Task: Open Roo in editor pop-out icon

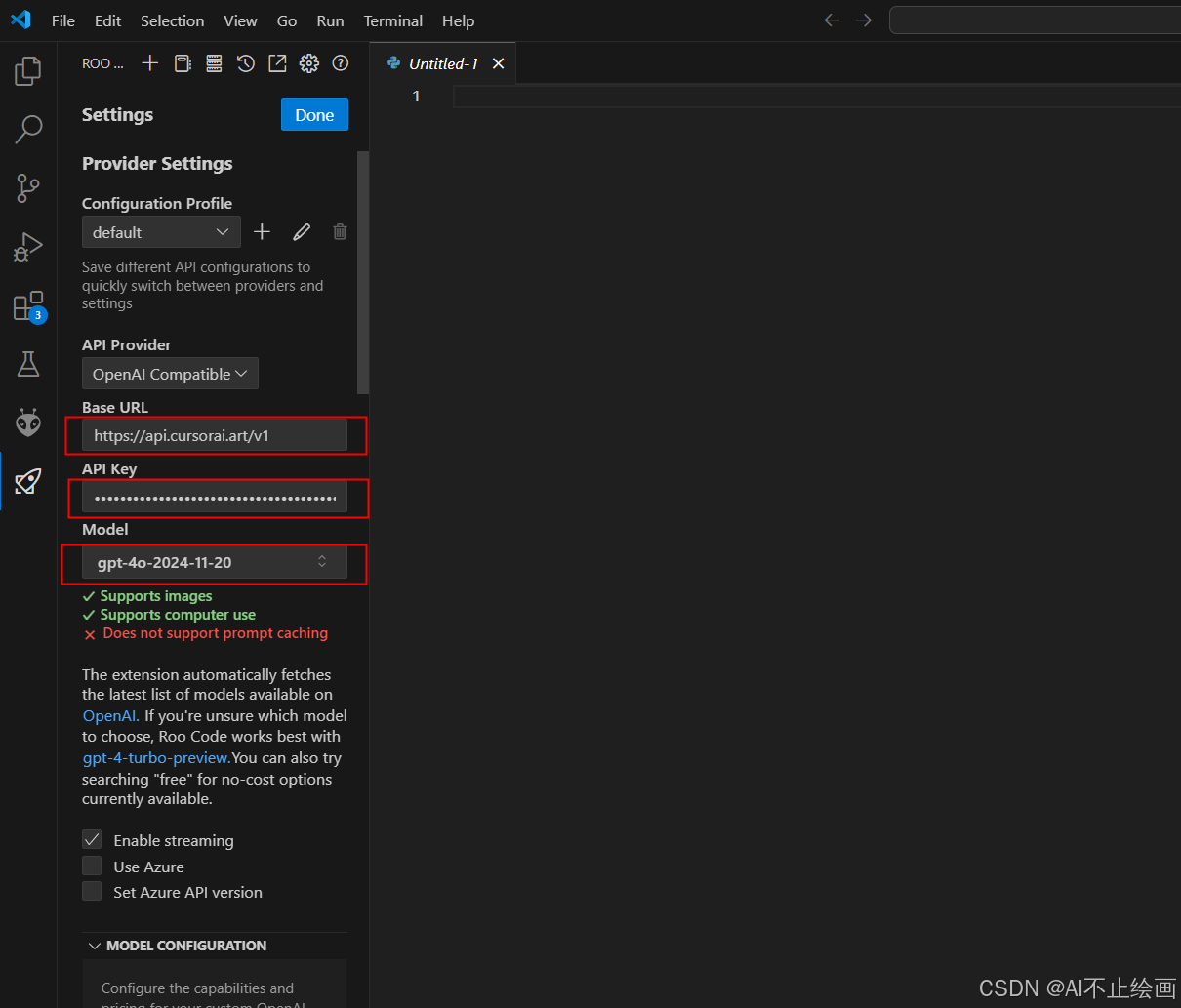Action: (277, 63)
